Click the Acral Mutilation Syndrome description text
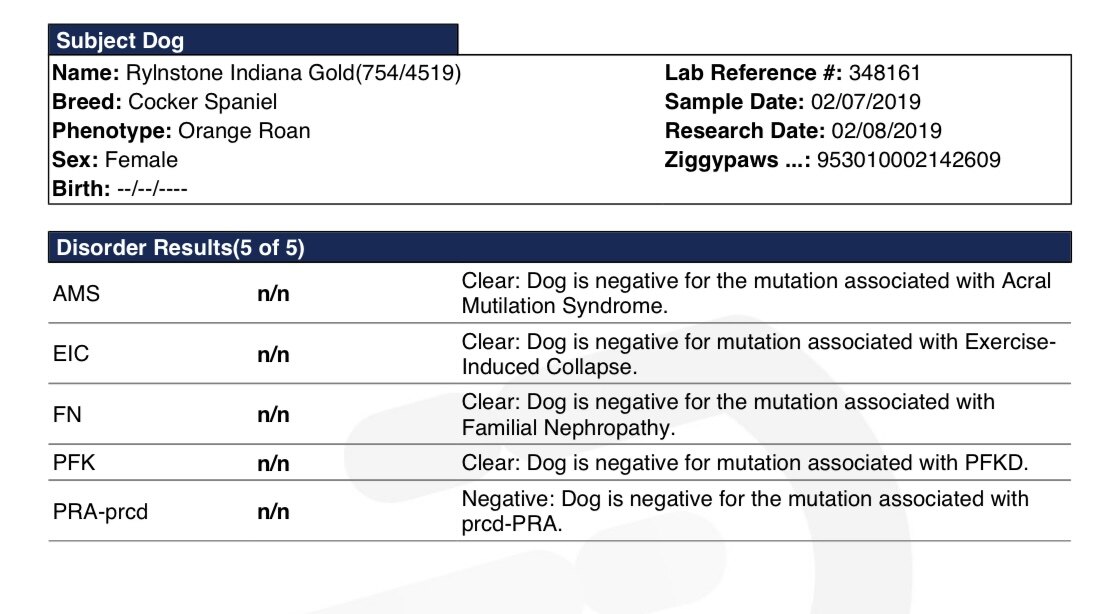Viewport: 1117px width, 614px height. tap(756, 293)
